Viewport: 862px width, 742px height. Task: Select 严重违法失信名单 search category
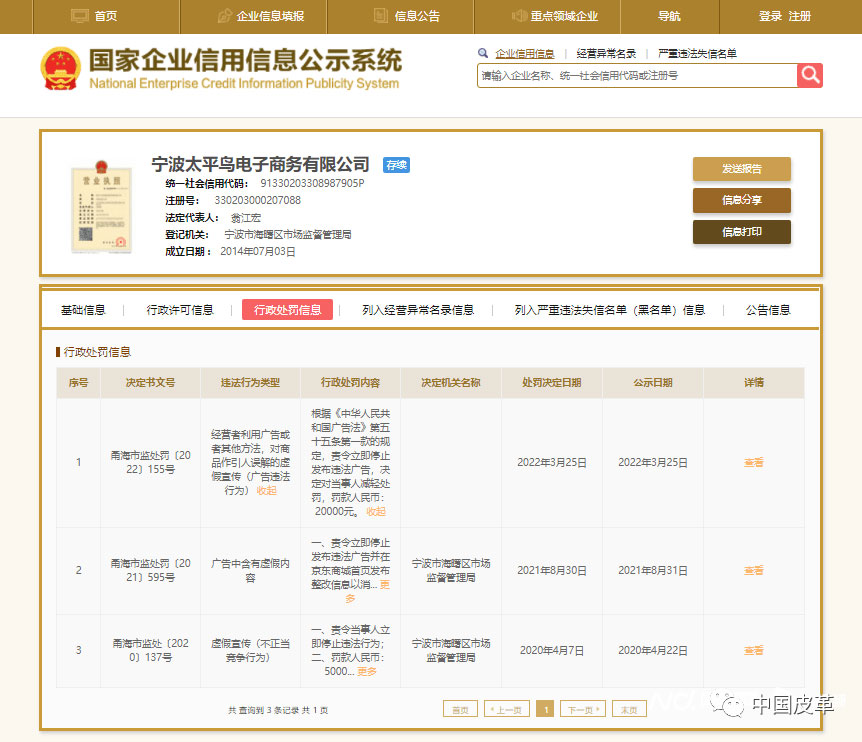click(697, 54)
